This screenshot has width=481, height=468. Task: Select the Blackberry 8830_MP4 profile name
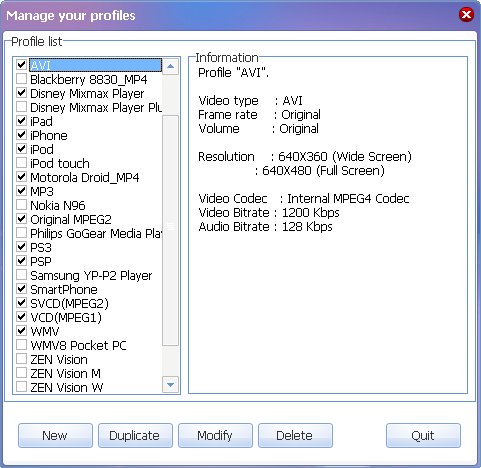click(88, 80)
